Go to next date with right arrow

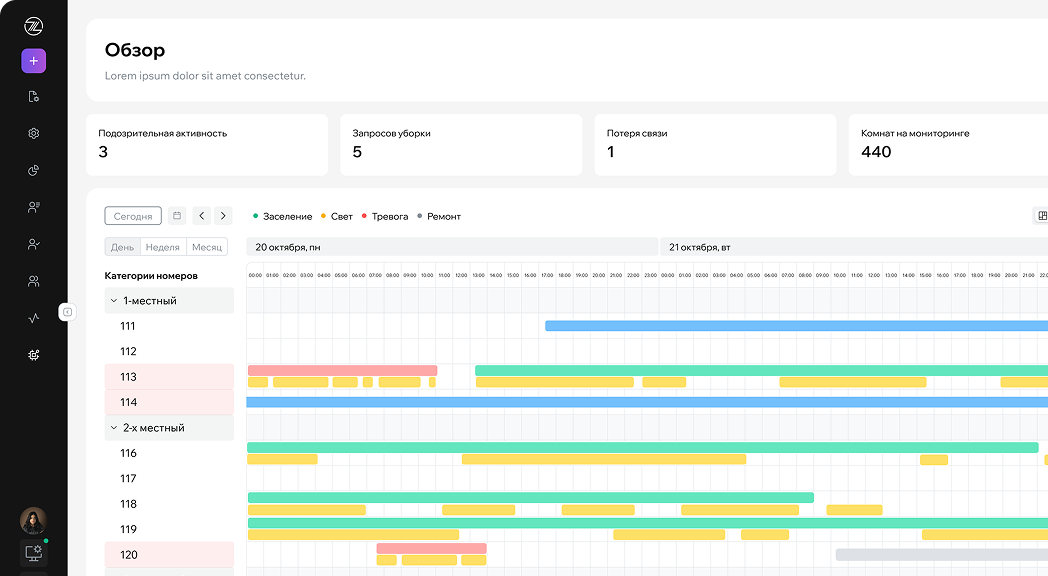pos(223,216)
